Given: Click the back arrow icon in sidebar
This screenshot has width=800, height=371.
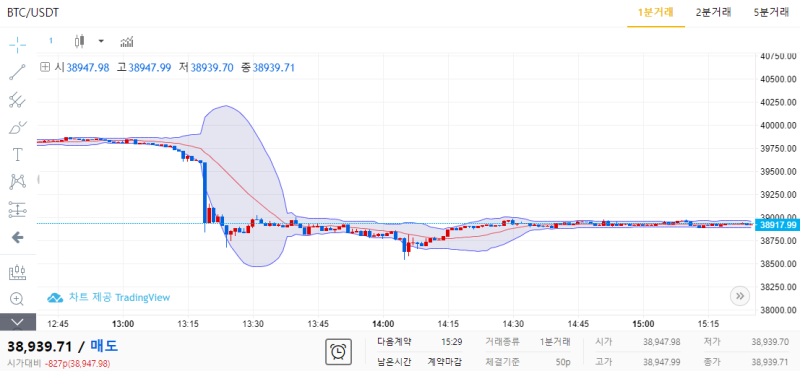Looking at the screenshot, I should click(18, 237).
